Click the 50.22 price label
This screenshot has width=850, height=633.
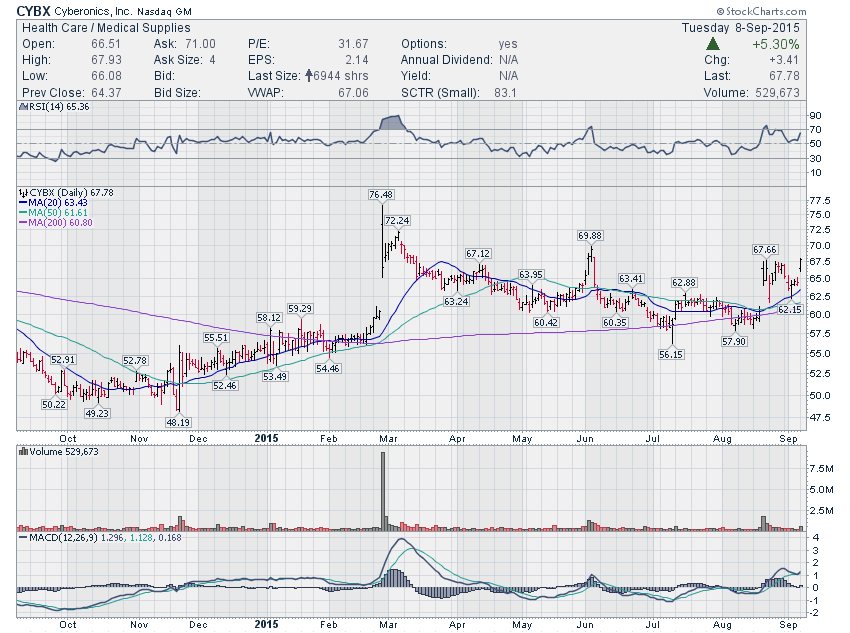pos(54,404)
